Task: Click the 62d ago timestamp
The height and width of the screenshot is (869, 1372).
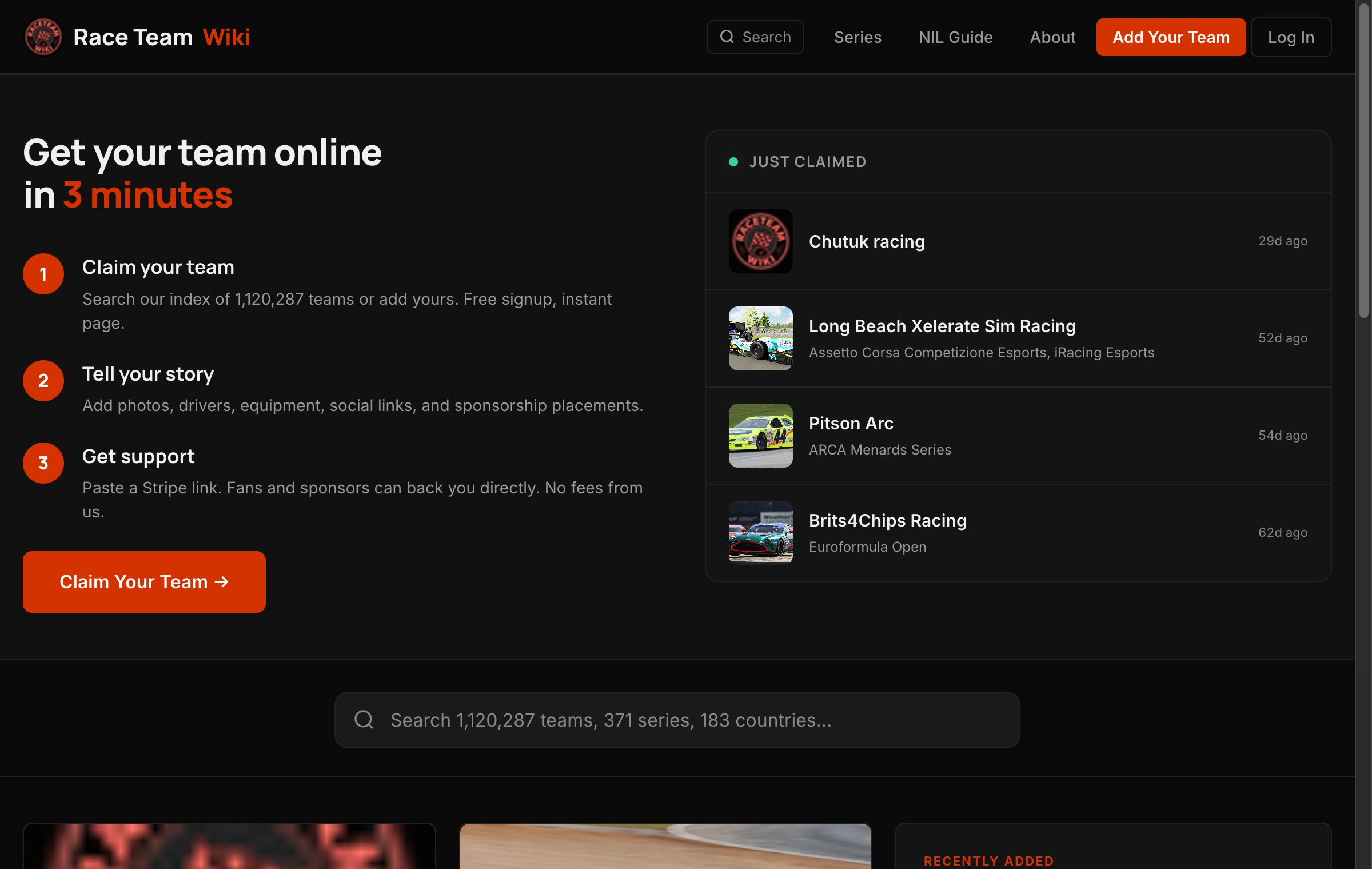Action: point(1283,532)
